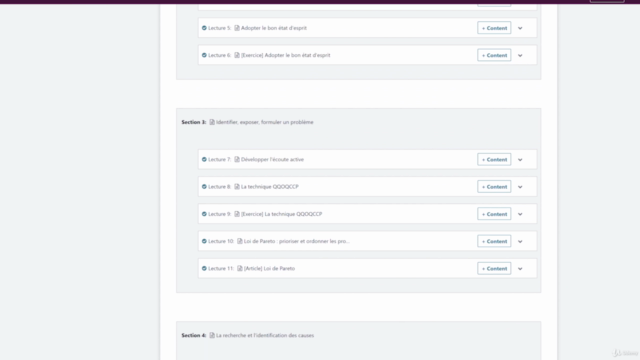
Task: Click the check icon of Lecture 9
Action: (204, 214)
